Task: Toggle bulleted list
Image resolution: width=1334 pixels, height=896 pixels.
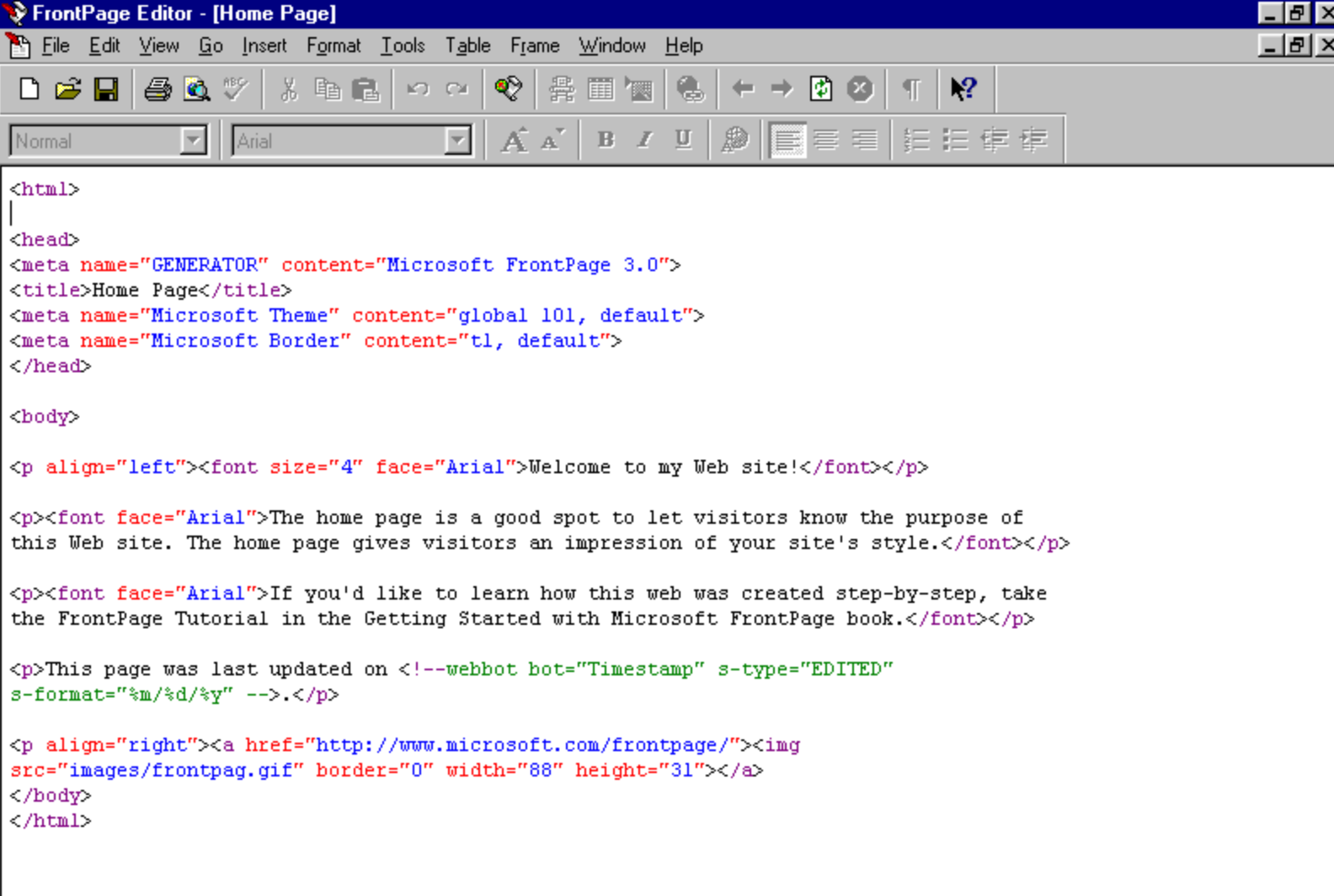Action: click(x=955, y=140)
